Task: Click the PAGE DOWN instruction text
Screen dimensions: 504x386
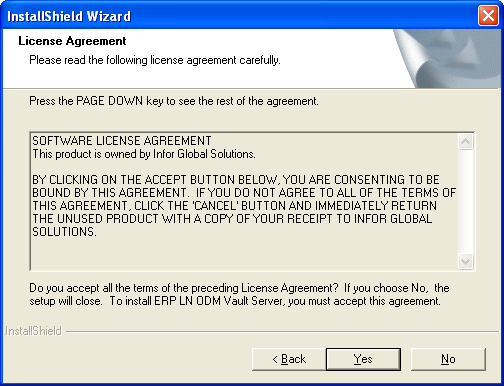Action: (174, 101)
